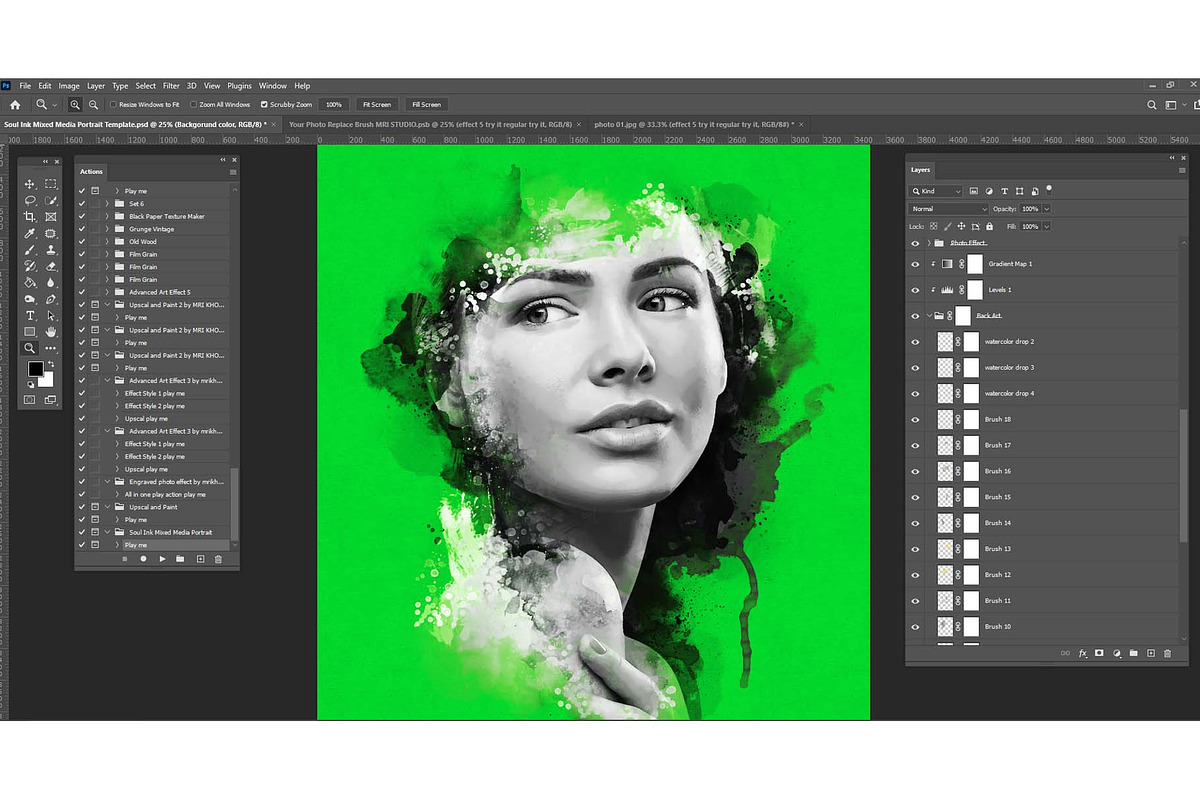Hide the Brush 18 layer
Image resolution: width=1200 pixels, height=800 pixels.
pyautogui.click(x=915, y=419)
